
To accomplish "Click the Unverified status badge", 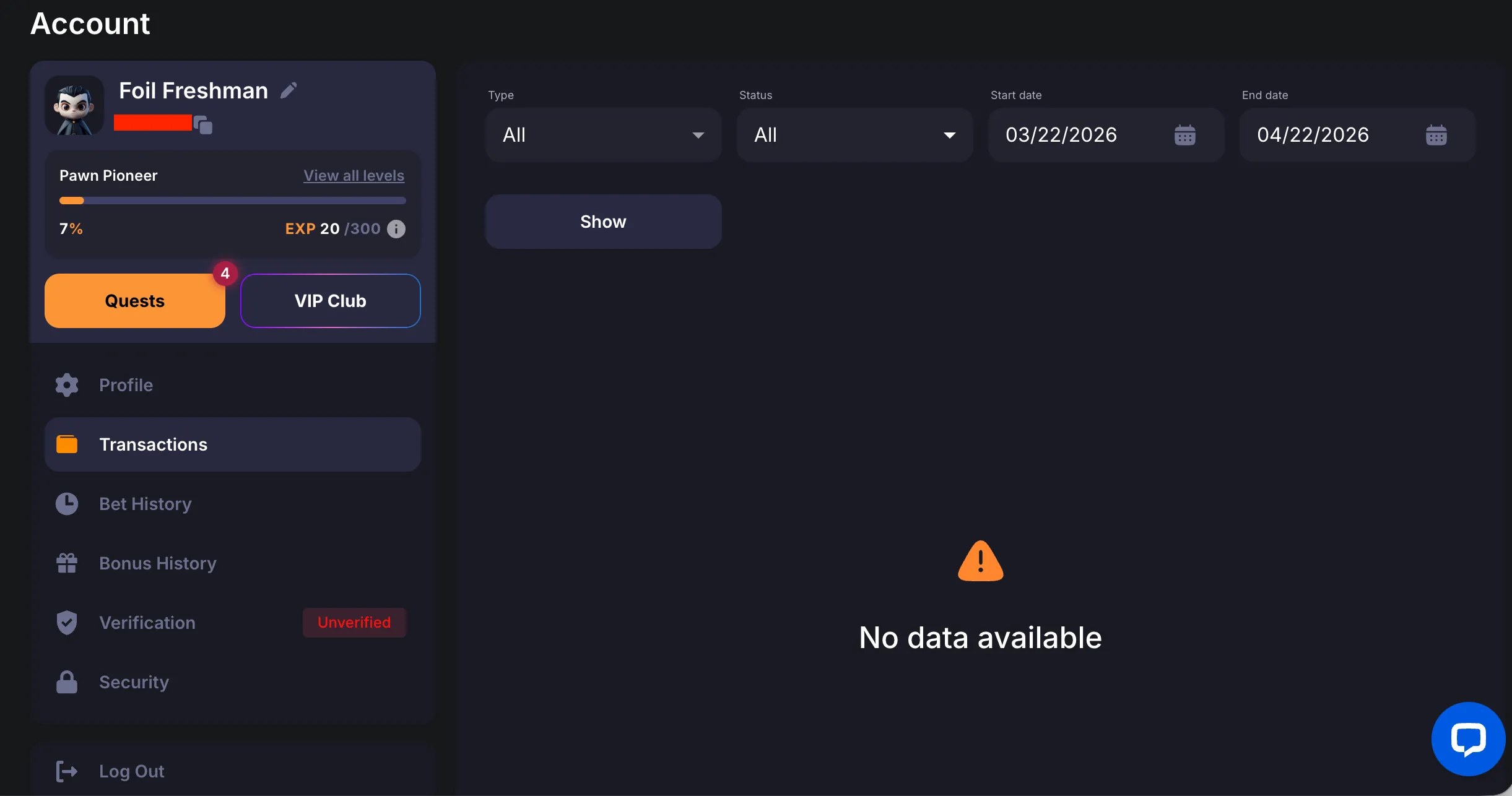I will (x=354, y=623).
